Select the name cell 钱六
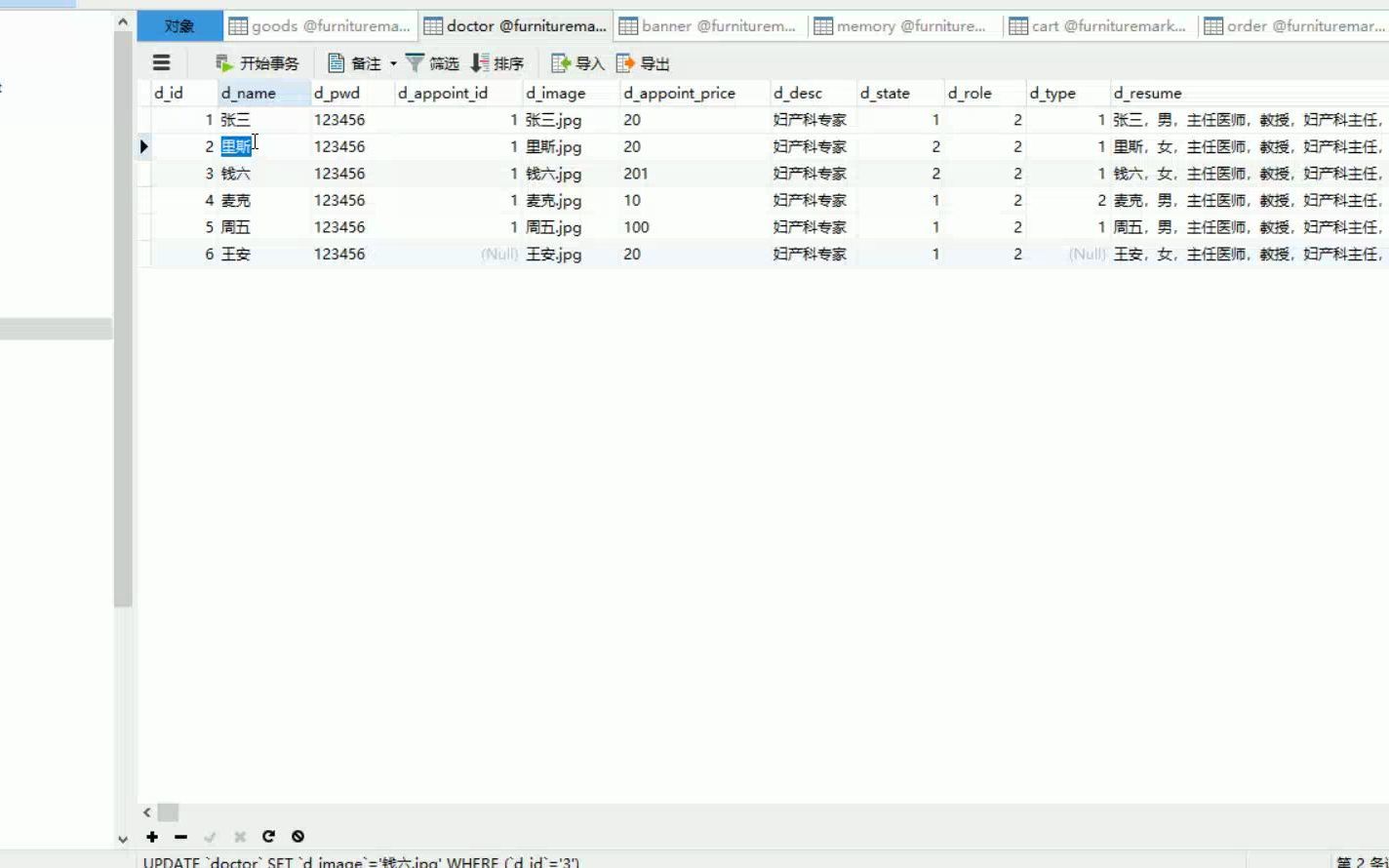The width and height of the screenshot is (1389, 868). click(x=263, y=174)
